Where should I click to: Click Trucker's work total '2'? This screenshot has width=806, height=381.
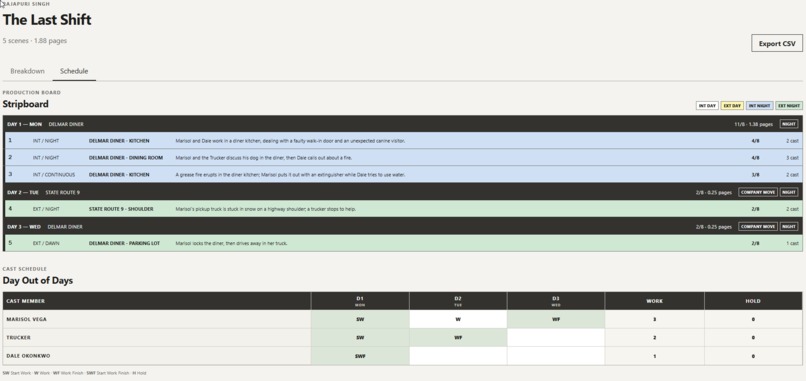654,338
